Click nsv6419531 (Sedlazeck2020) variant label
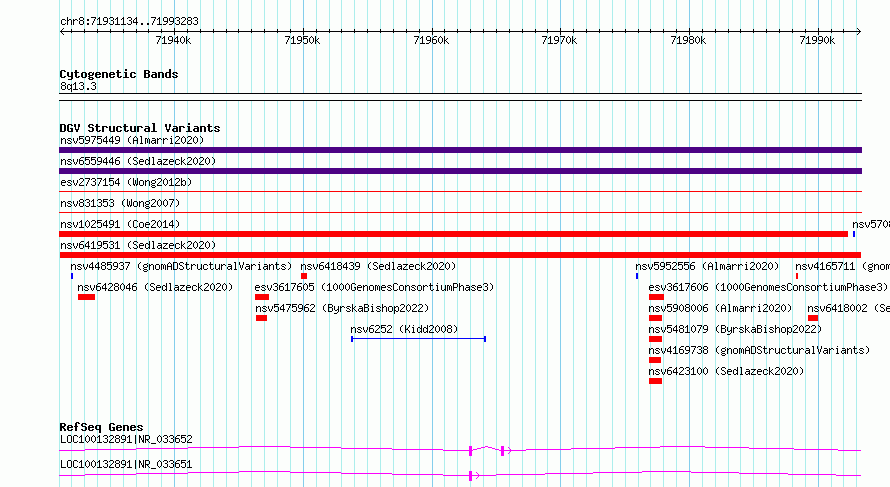The image size is (890, 487). pos(138,245)
